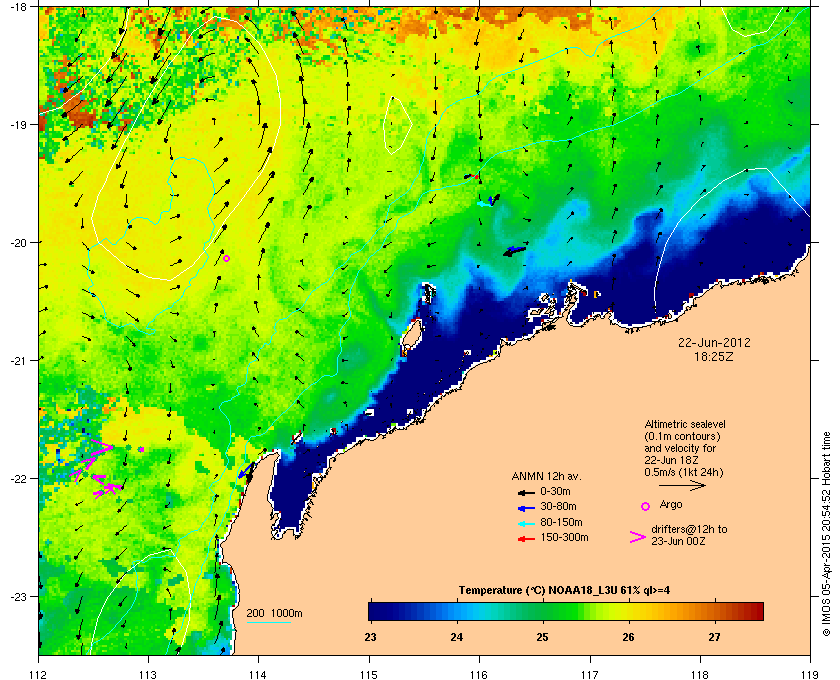Click the longitude axis label '116'
Screen dimensions: 840x680
tap(479, 674)
